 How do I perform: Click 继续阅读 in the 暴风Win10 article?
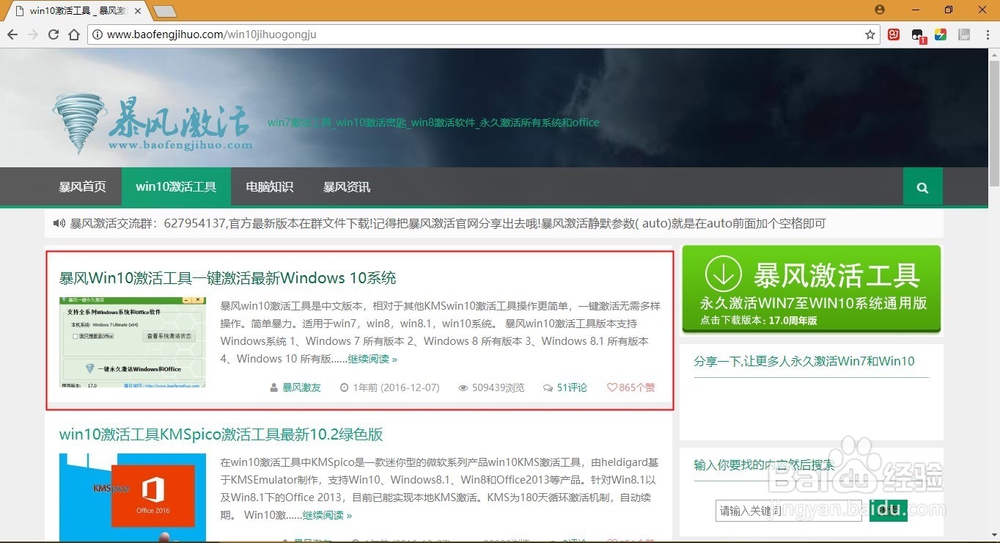coord(372,359)
